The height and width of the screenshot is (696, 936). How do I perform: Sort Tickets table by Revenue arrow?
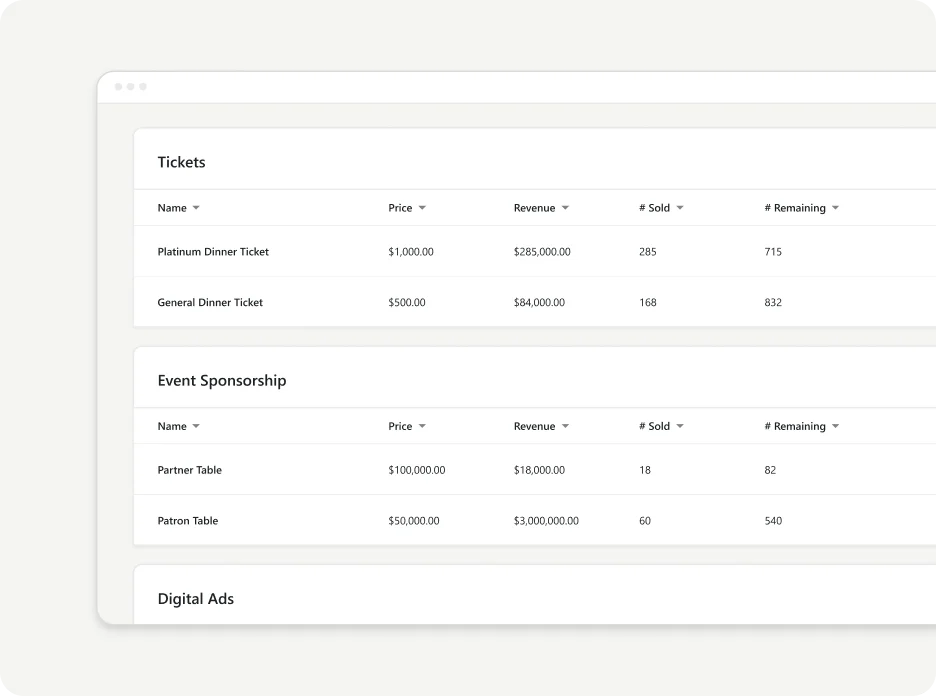coord(565,208)
